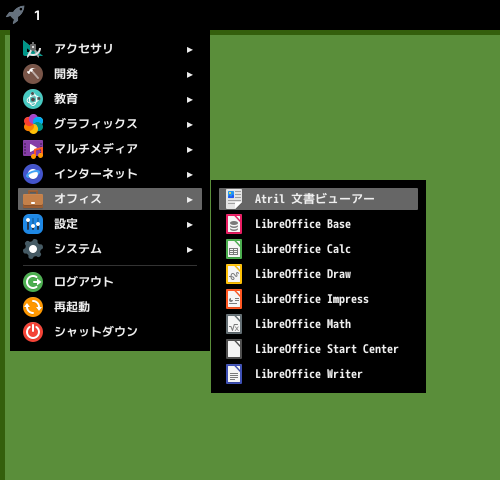Choose ログアウト to log out
The image size is (500, 480).
click(110, 282)
